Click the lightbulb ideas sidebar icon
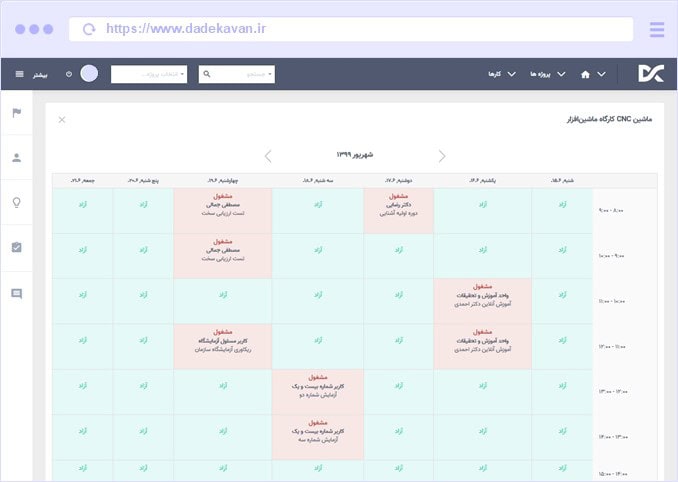 pos(16,202)
